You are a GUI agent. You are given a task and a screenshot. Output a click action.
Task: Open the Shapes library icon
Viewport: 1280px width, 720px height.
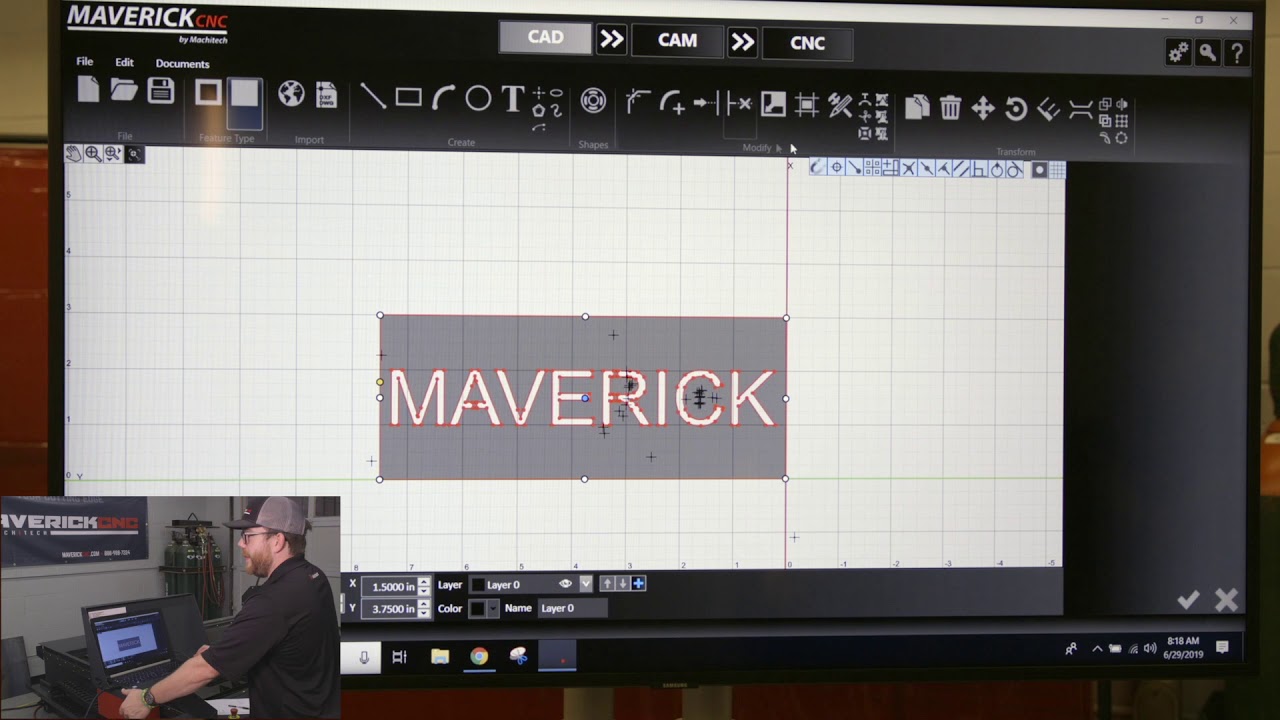click(593, 100)
